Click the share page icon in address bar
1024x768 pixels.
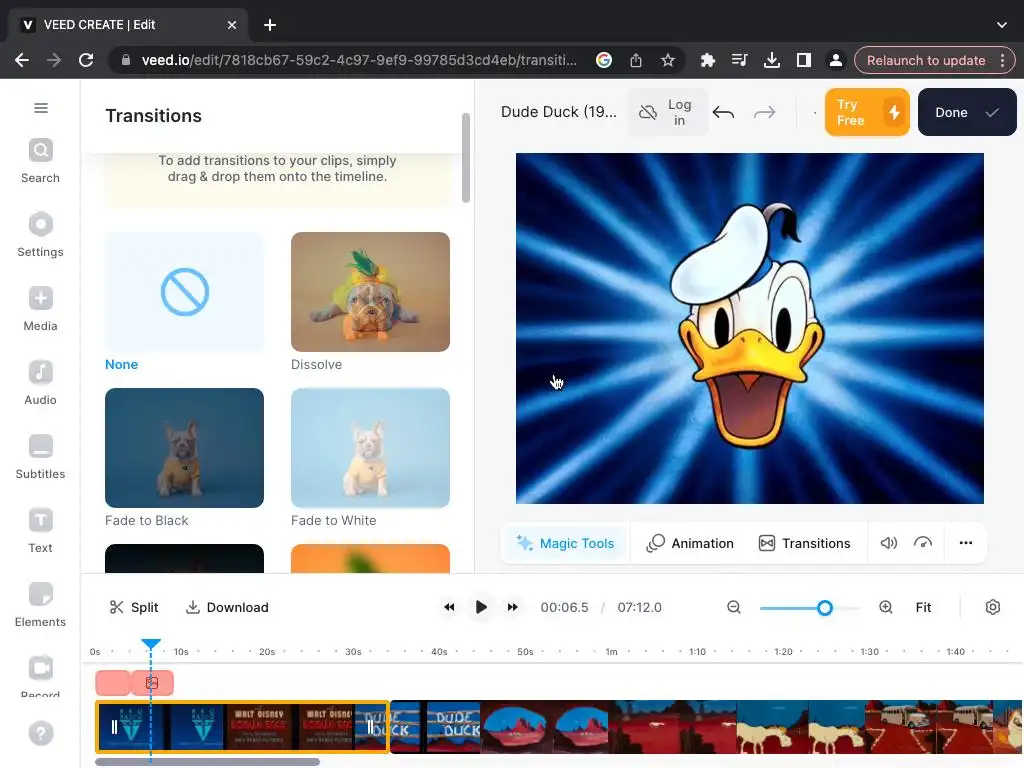[x=636, y=60]
